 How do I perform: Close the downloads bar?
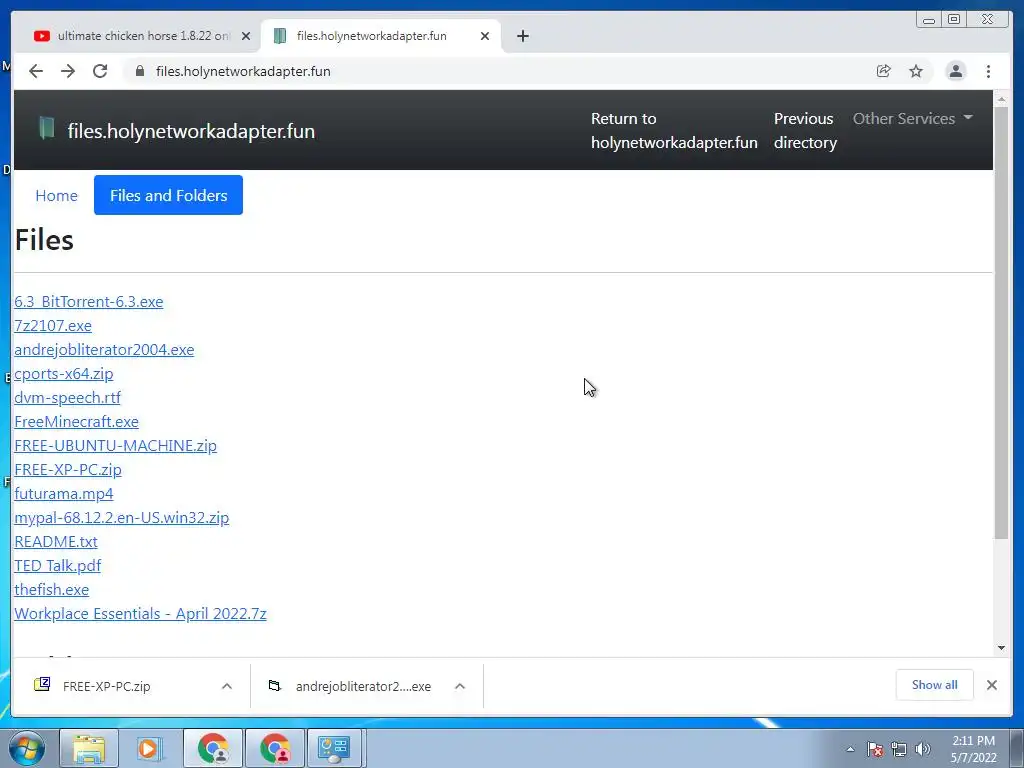pyautogui.click(x=991, y=685)
